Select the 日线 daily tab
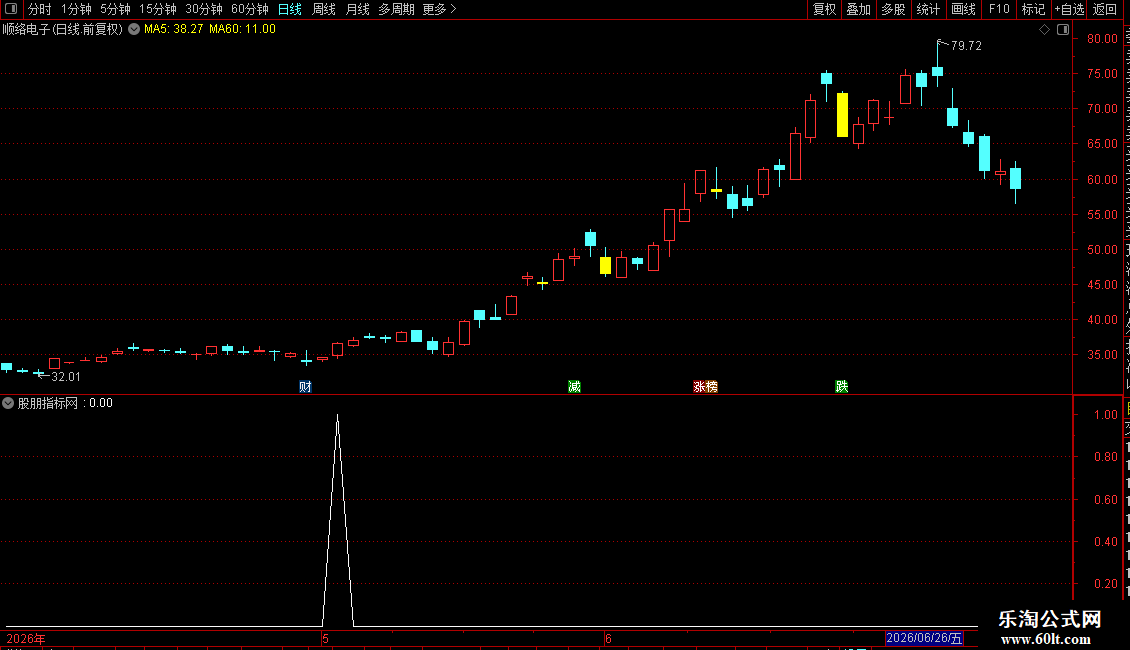The image size is (1130, 650). tap(290, 9)
